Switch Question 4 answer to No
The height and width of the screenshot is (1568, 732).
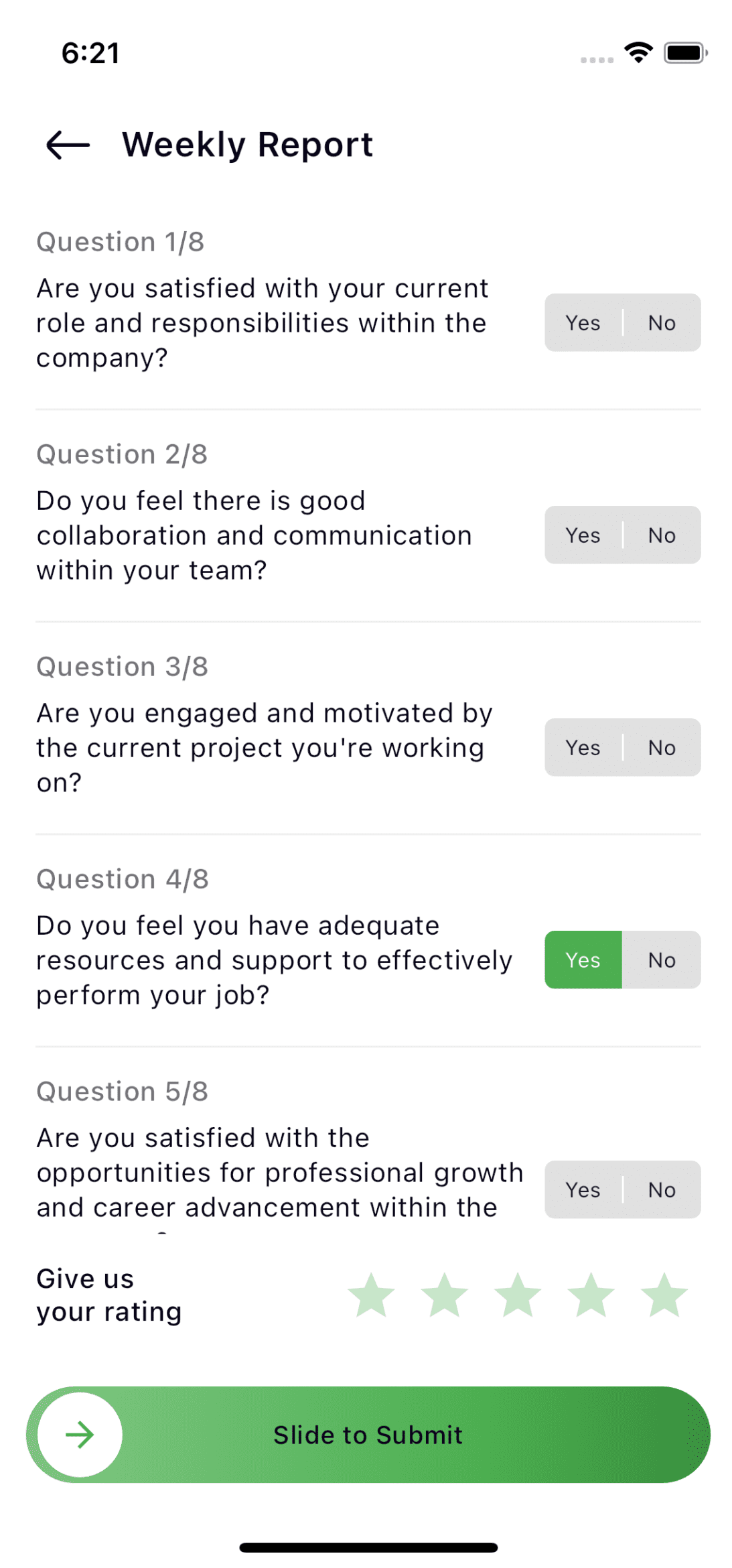(x=662, y=960)
